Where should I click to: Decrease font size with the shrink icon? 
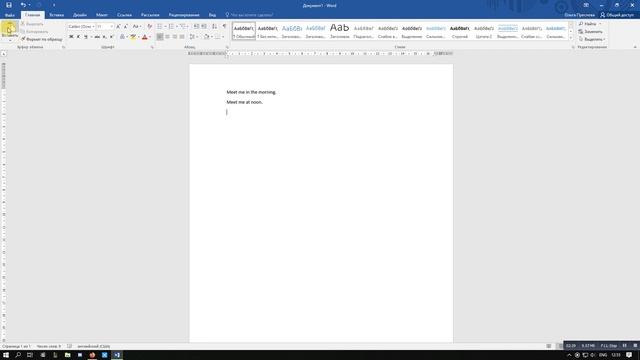[x=126, y=26]
